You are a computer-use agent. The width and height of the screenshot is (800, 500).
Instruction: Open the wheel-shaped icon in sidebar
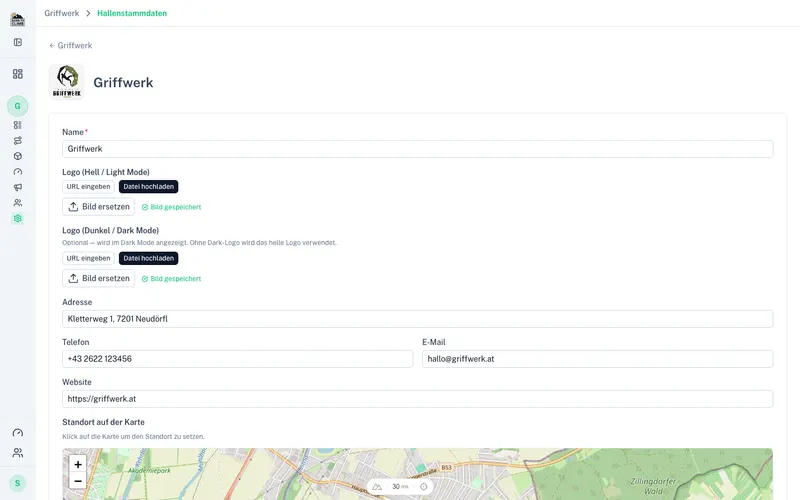18,156
